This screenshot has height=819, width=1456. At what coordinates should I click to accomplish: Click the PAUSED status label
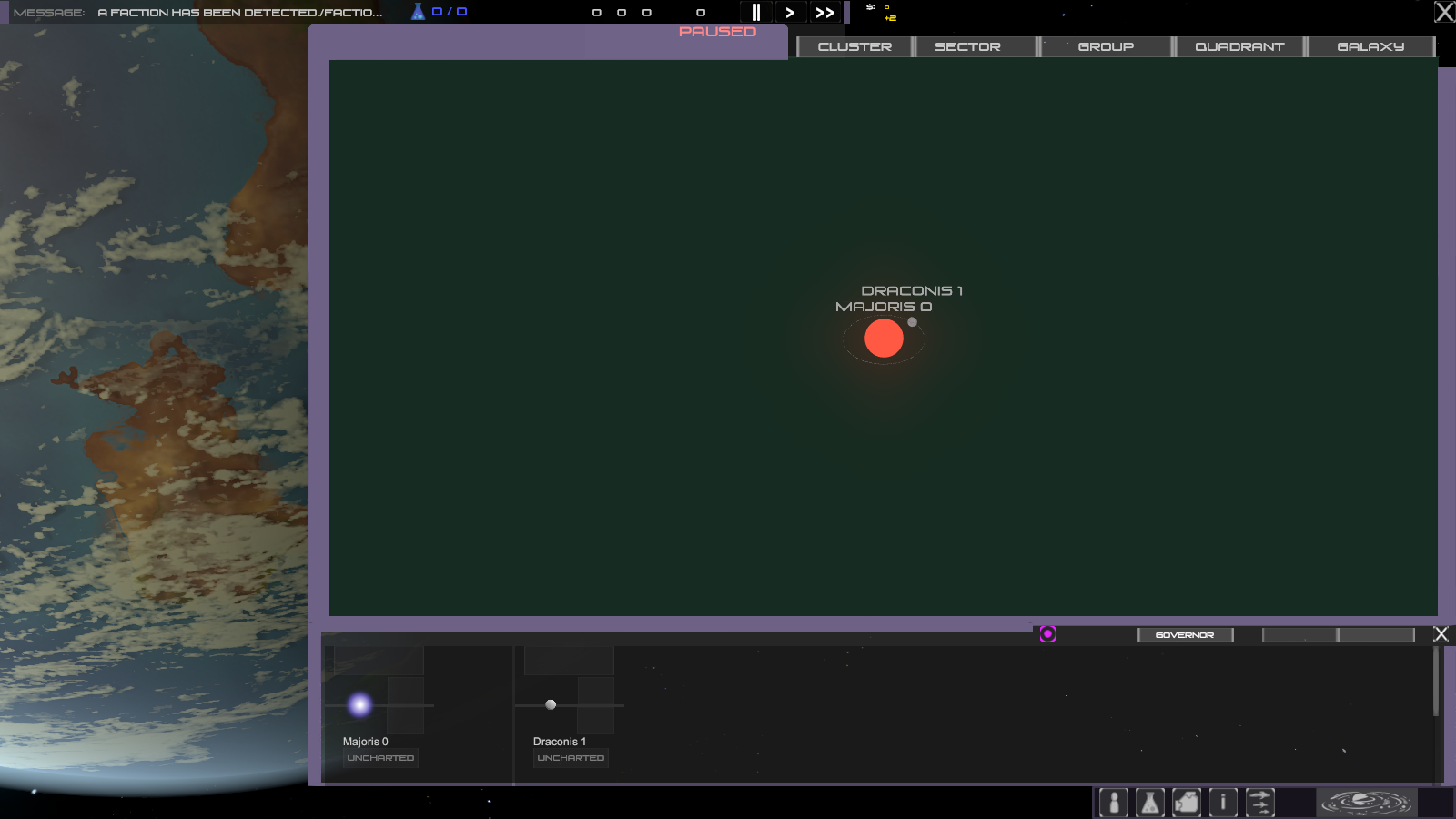click(717, 32)
